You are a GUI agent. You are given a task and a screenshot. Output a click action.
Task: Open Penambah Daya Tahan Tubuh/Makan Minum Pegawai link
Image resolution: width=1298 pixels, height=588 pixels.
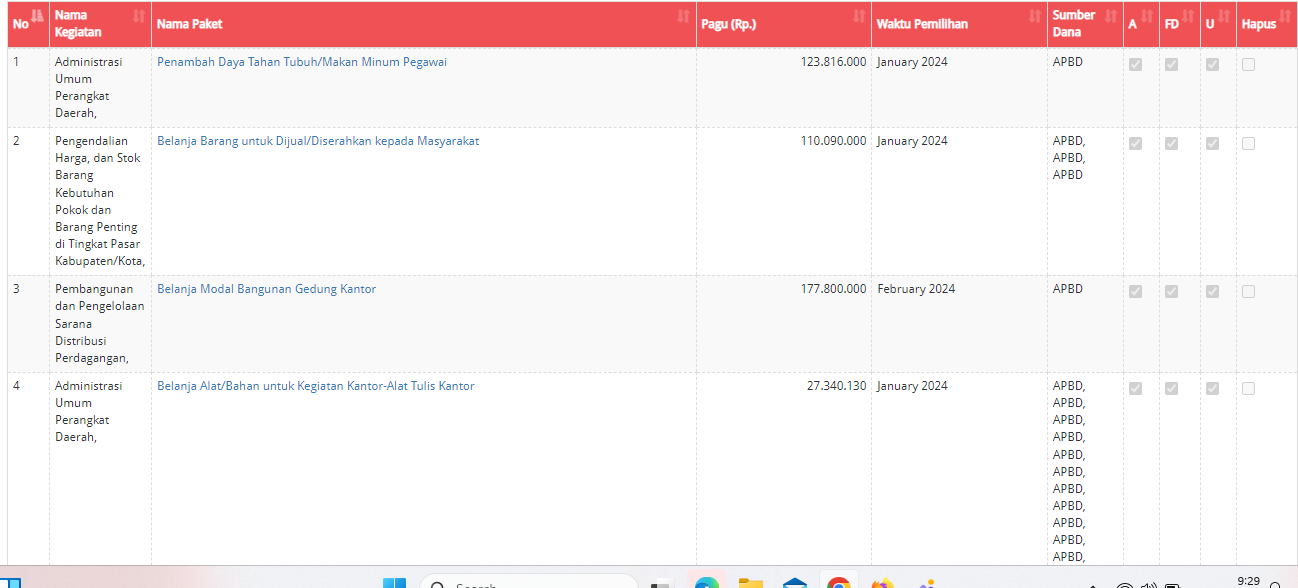tap(302, 62)
